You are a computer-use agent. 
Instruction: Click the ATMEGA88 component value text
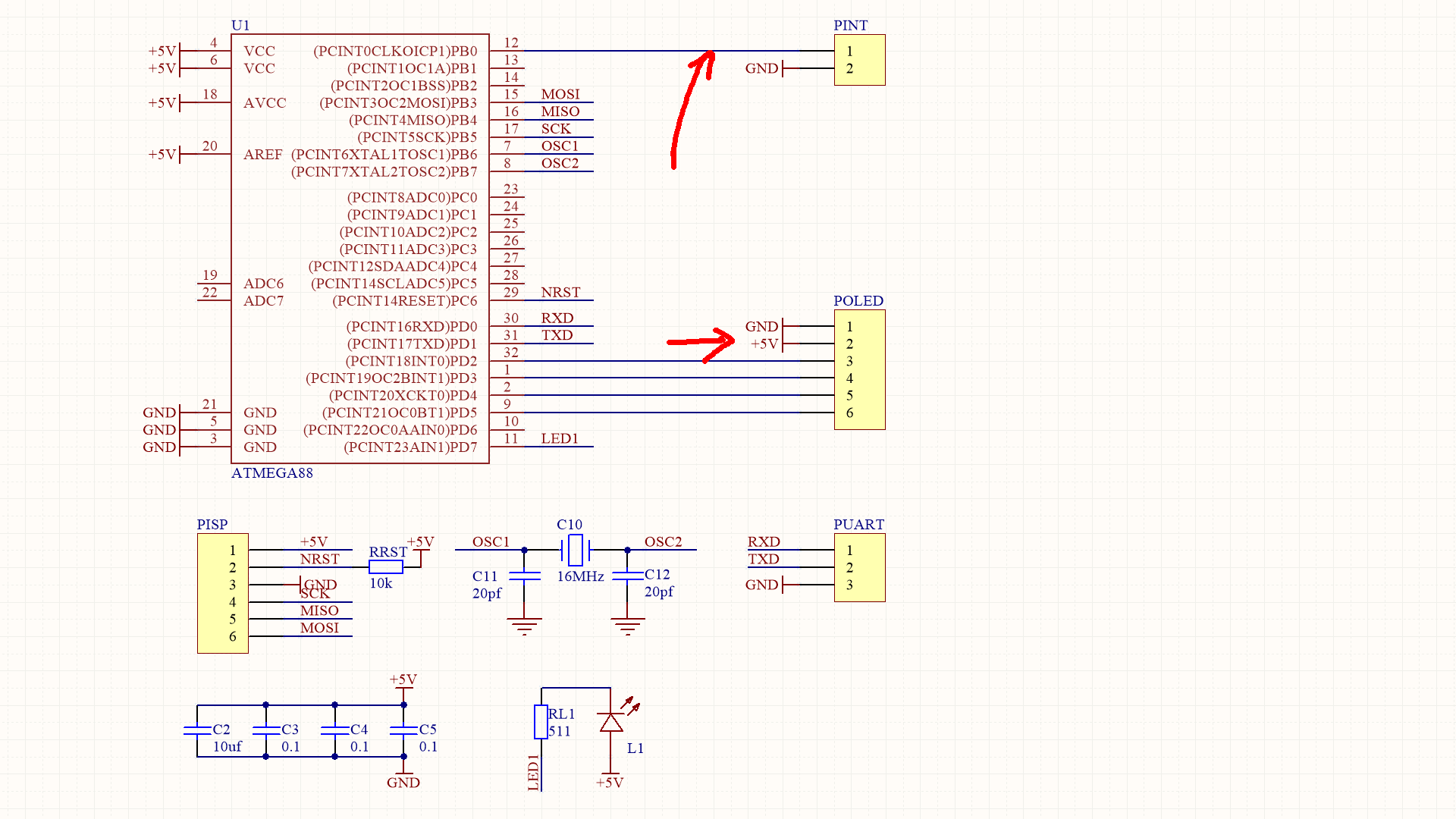coord(272,472)
